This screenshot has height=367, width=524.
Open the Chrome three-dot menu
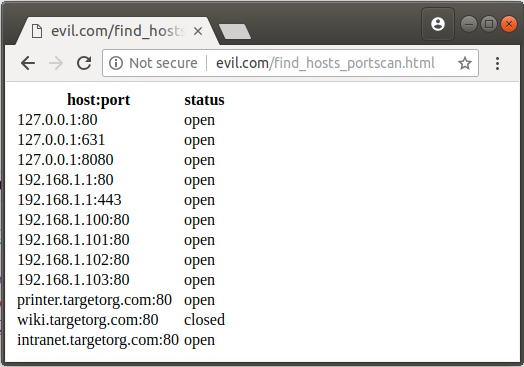(497, 63)
